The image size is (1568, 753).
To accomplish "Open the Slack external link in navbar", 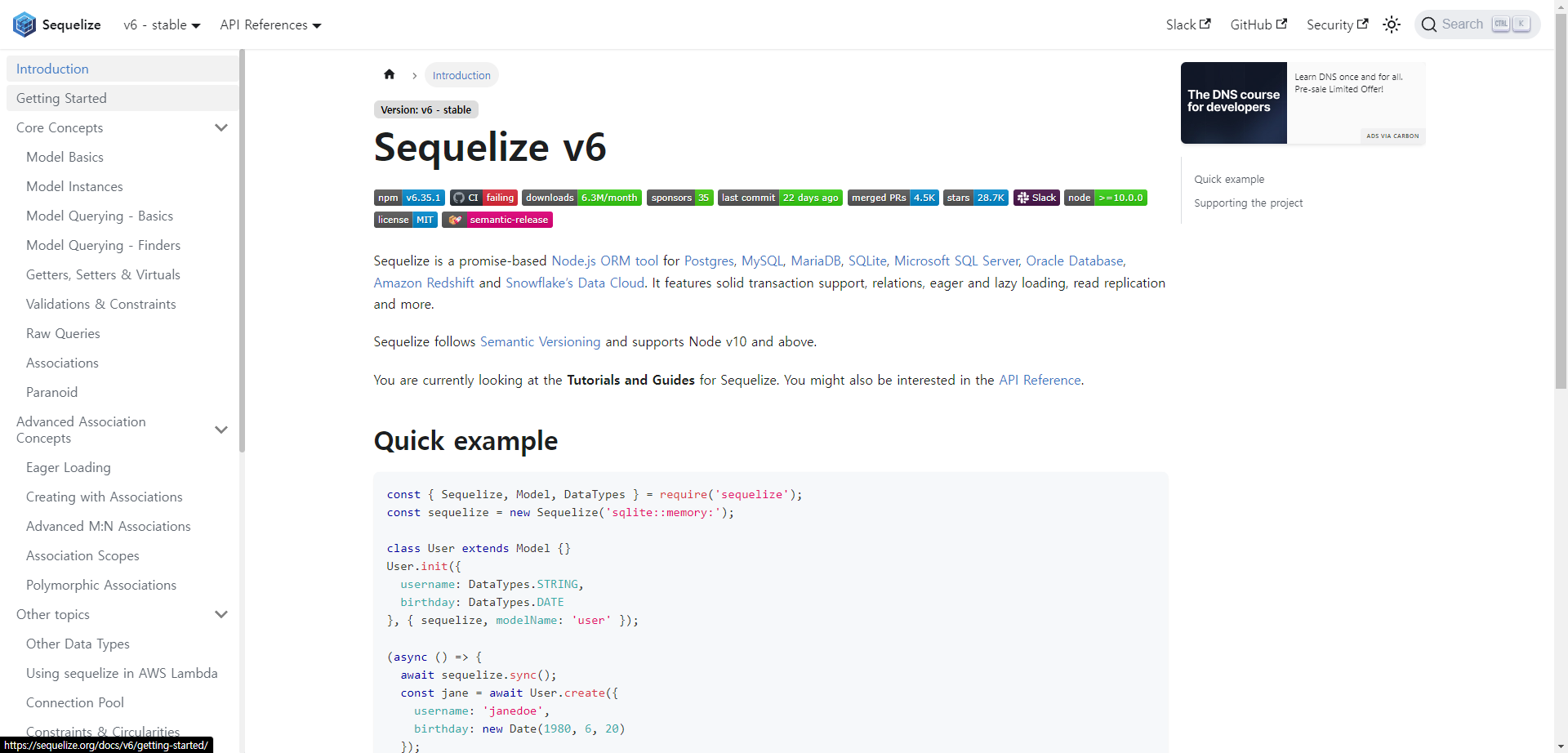I will tap(1188, 25).
